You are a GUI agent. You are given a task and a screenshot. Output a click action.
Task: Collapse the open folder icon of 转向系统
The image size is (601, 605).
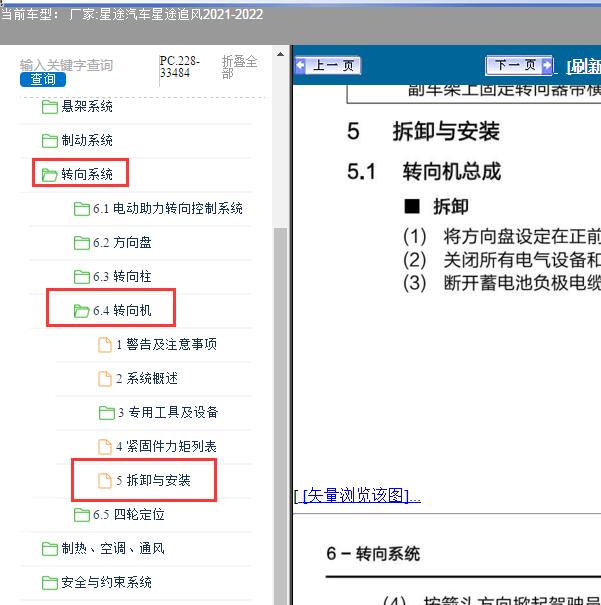49,175
